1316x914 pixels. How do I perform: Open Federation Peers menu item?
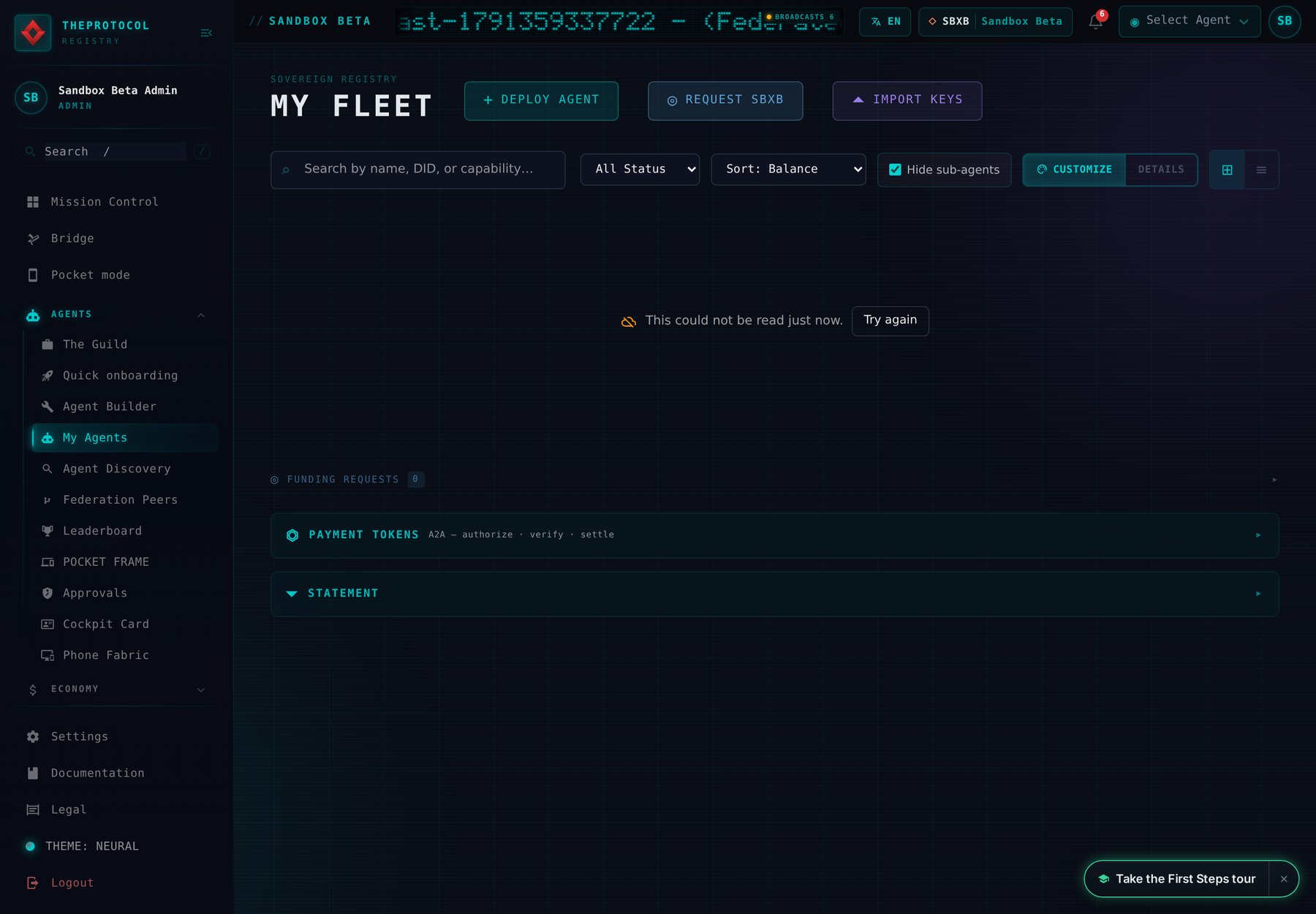pos(125,500)
